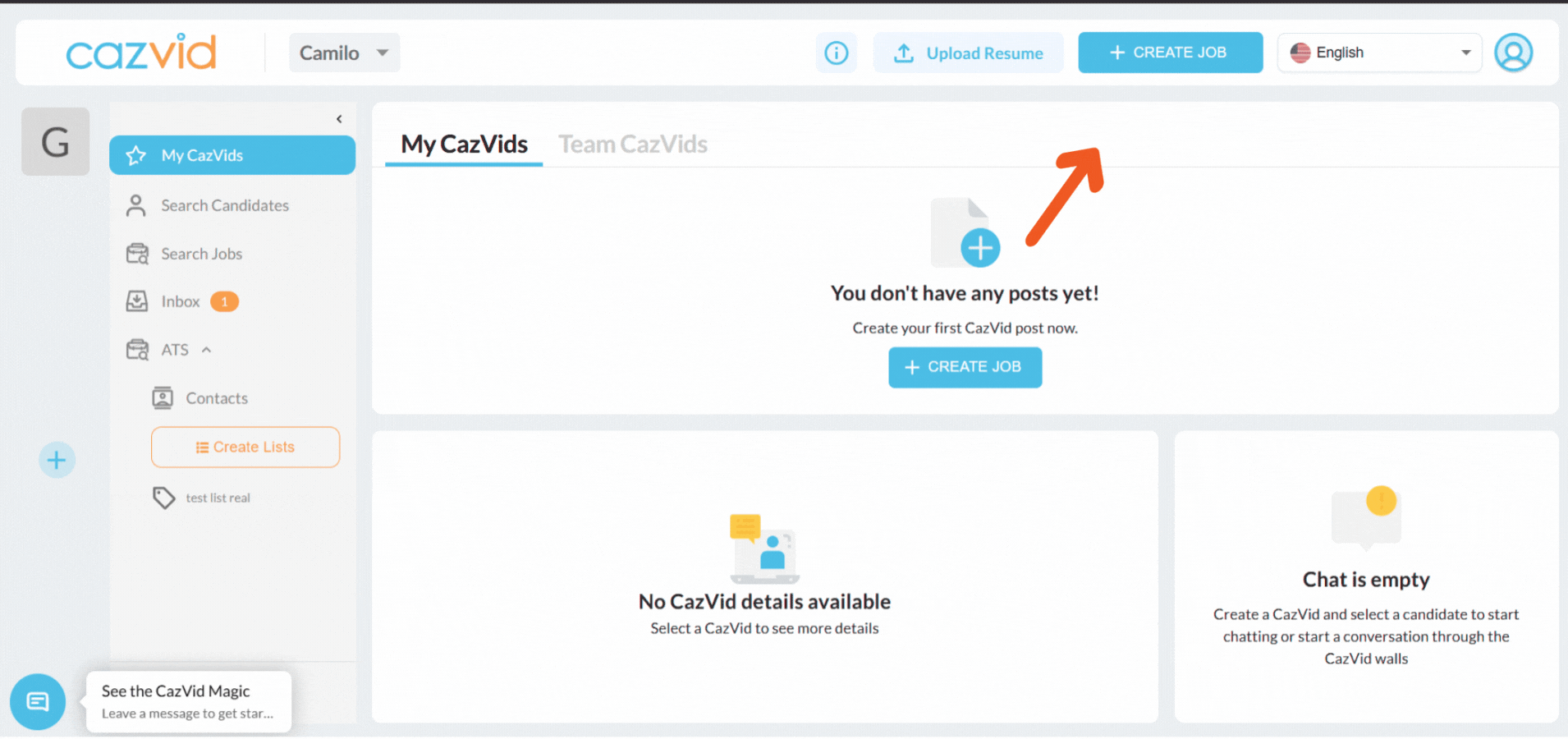Click the Create Lists button

(245, 448)
